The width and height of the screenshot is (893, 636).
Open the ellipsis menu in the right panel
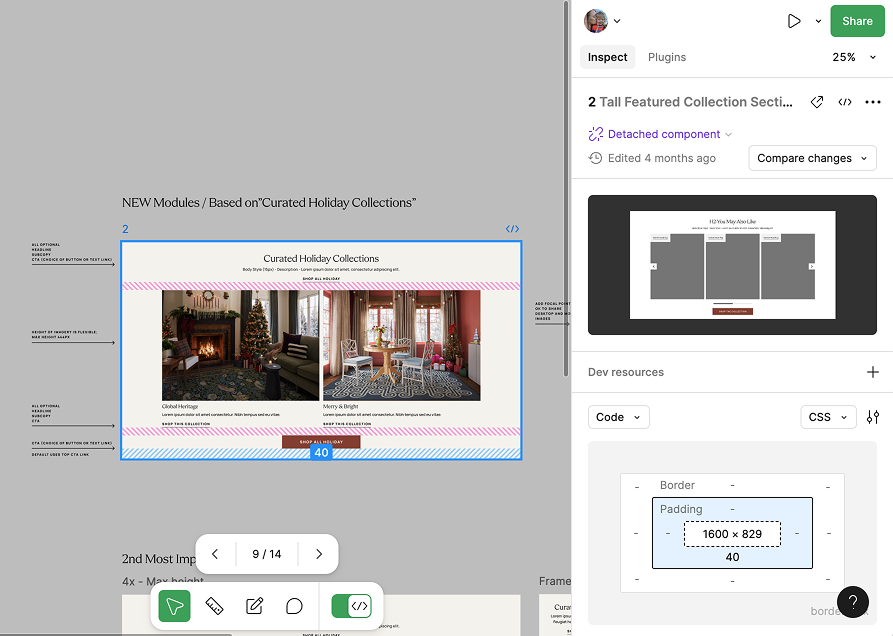tap(873, 101)
